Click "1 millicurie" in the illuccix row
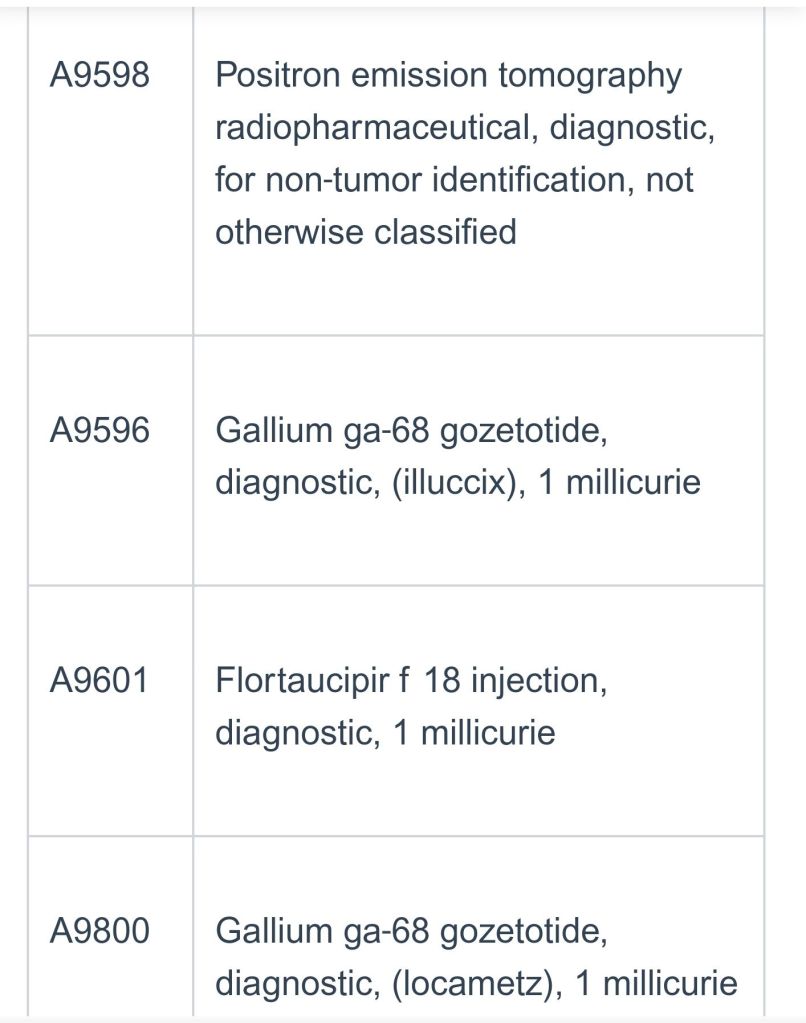 point(619,483)
